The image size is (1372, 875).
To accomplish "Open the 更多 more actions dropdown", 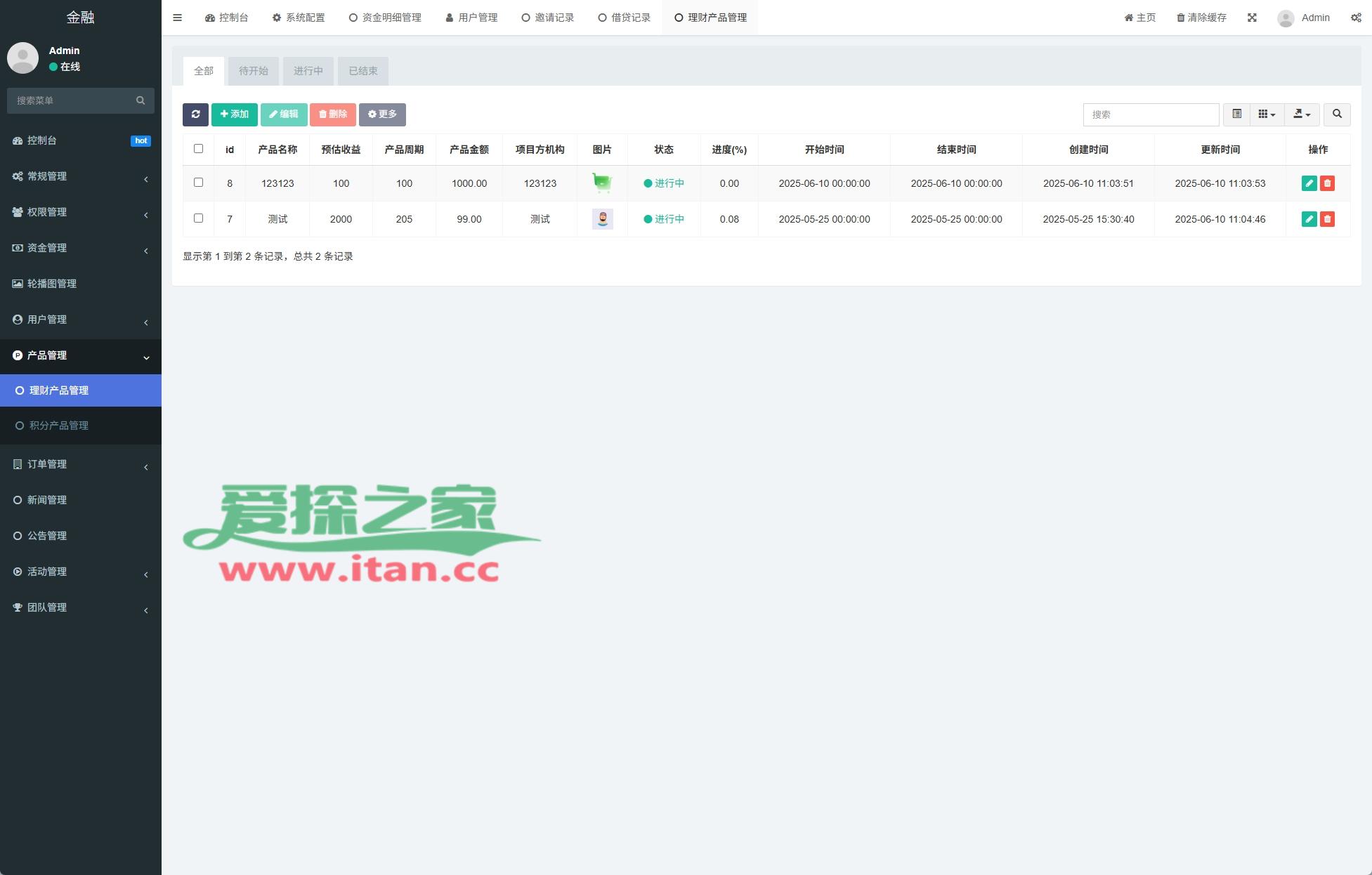I will [x=382, y=114].
